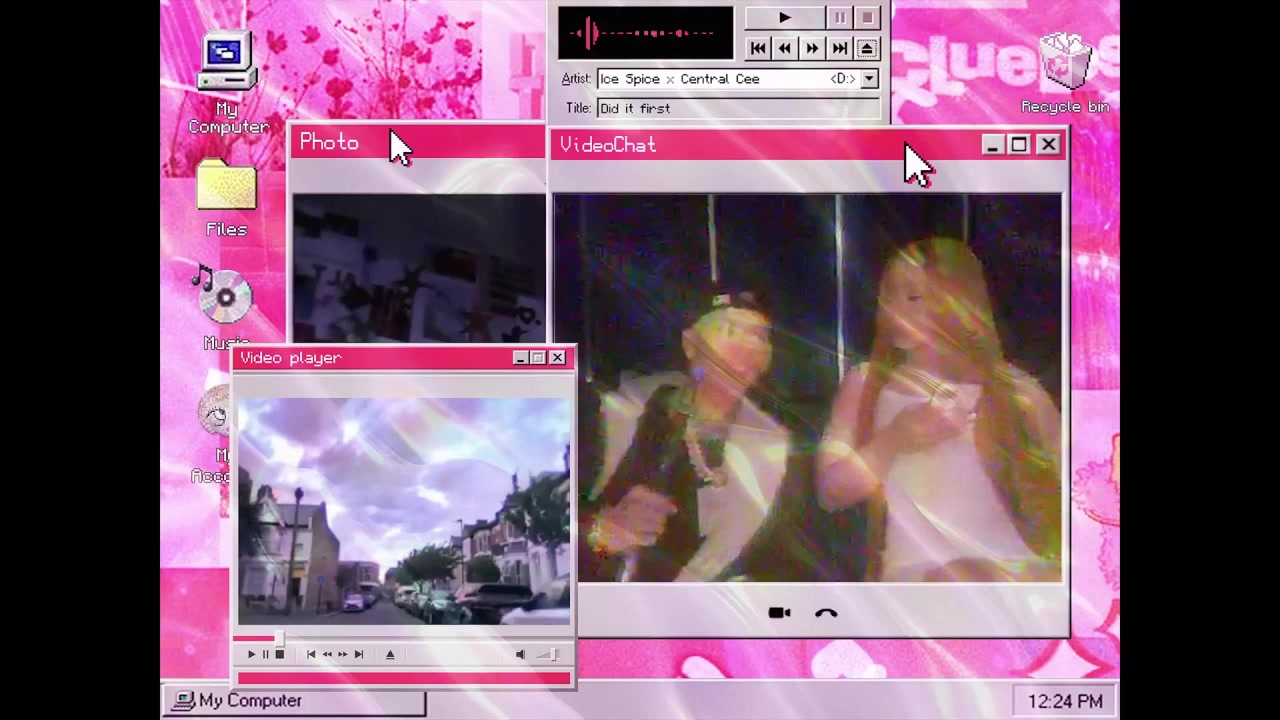Image resolution: width=1280 pixels, height=720 pixels.
Task: Minimize the Video player window
Action: pyautogui.click(x=520, y=358)
